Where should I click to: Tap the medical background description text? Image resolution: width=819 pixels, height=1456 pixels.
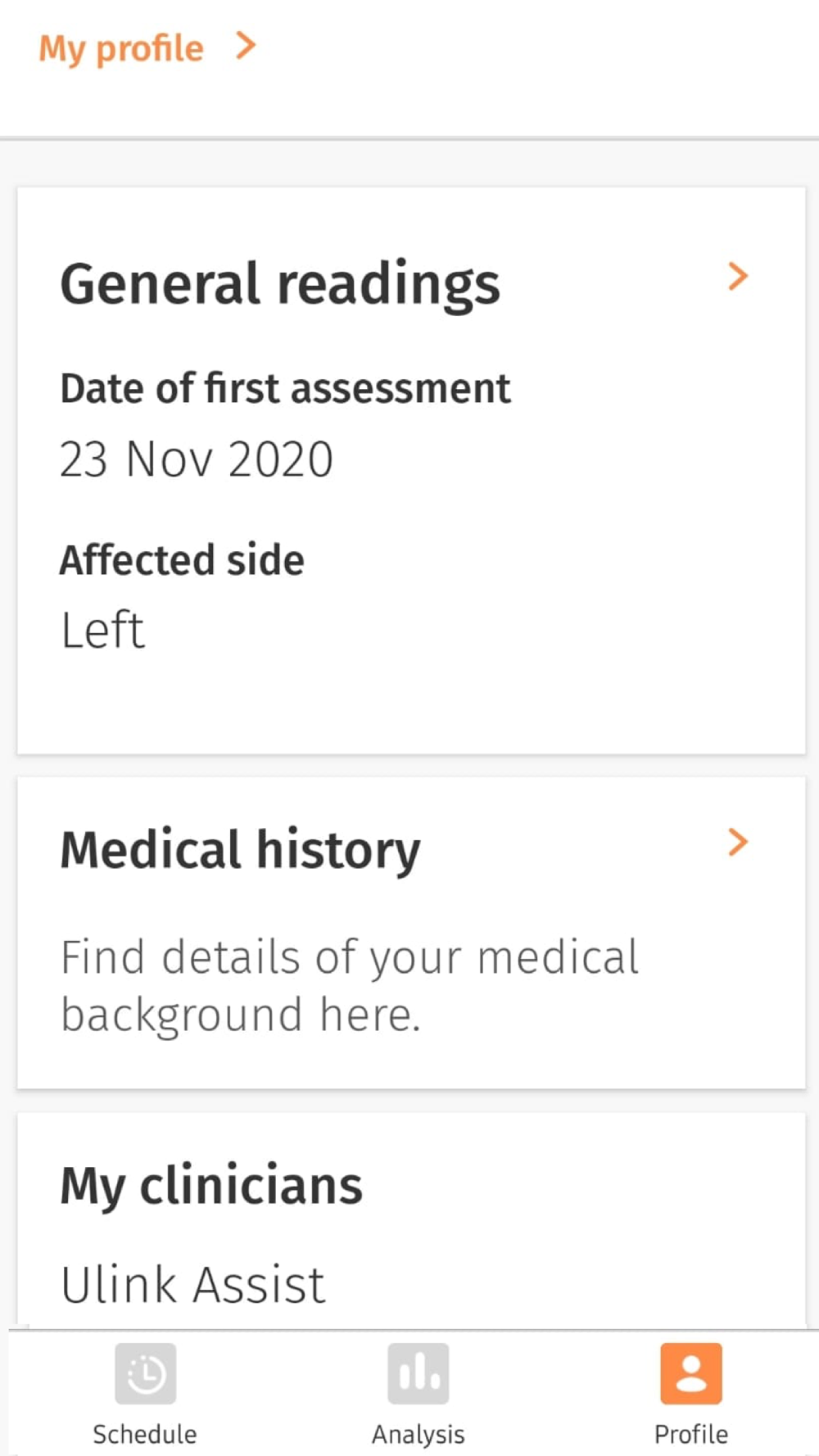350,985
